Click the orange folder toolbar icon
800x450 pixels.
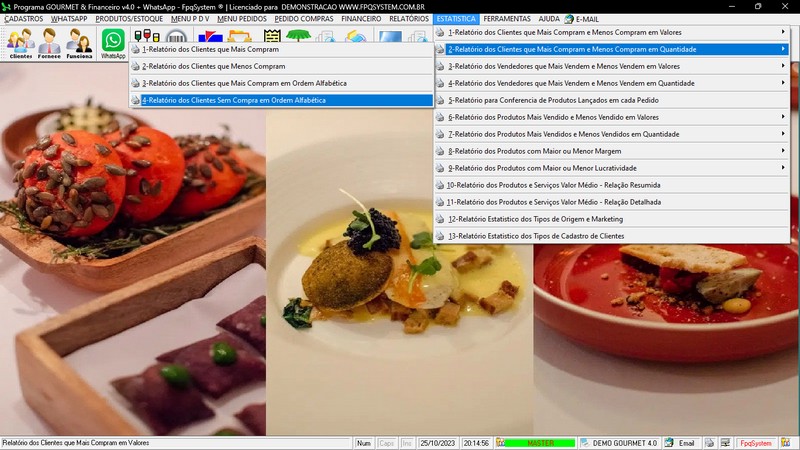(239, 36)
